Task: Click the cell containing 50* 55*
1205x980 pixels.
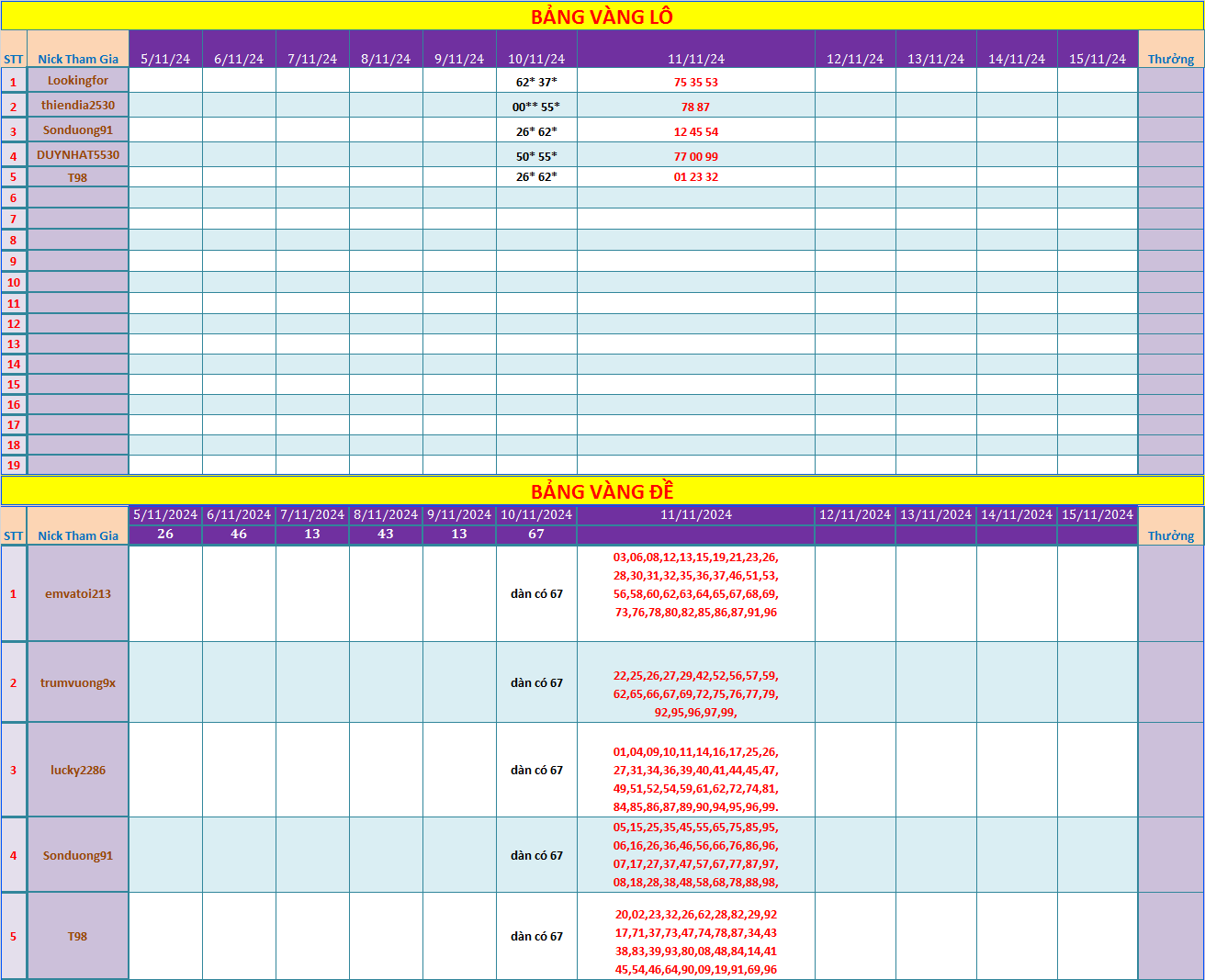Action: point(536,155)
